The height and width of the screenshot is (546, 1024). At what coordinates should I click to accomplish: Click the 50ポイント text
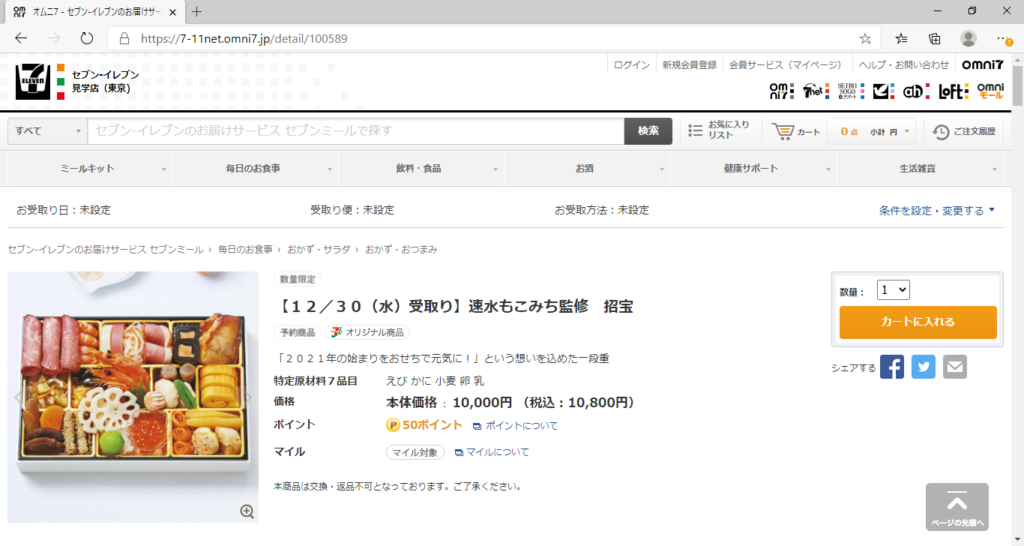point(432,425)
